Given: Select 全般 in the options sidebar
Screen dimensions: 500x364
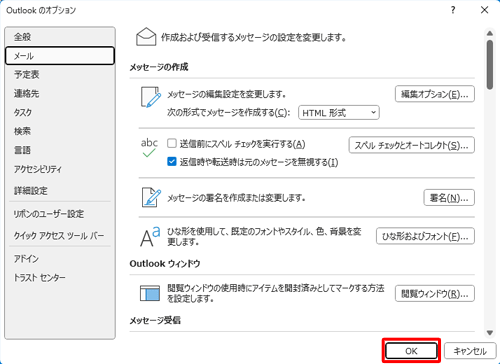Looking at the screenshot, I should coord(60,37).
